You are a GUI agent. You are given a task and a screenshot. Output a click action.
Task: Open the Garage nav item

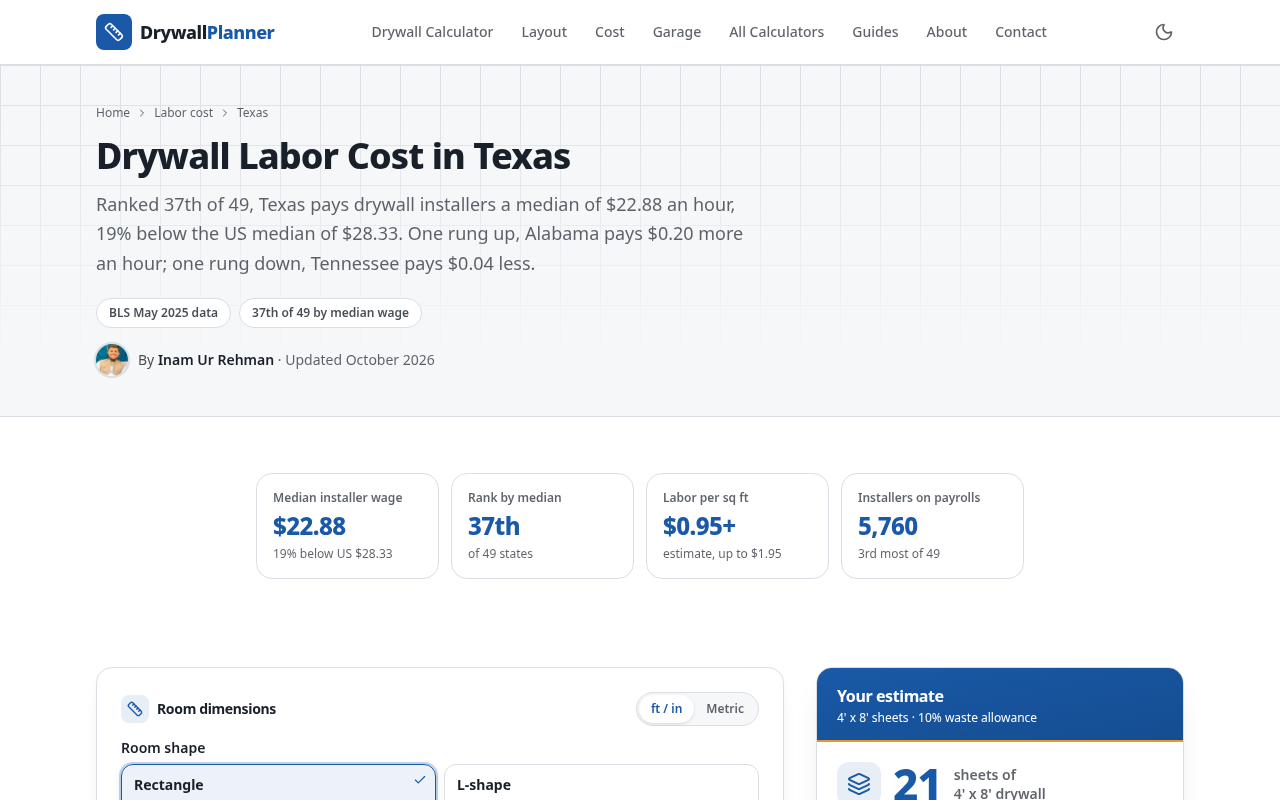[677, 32]
